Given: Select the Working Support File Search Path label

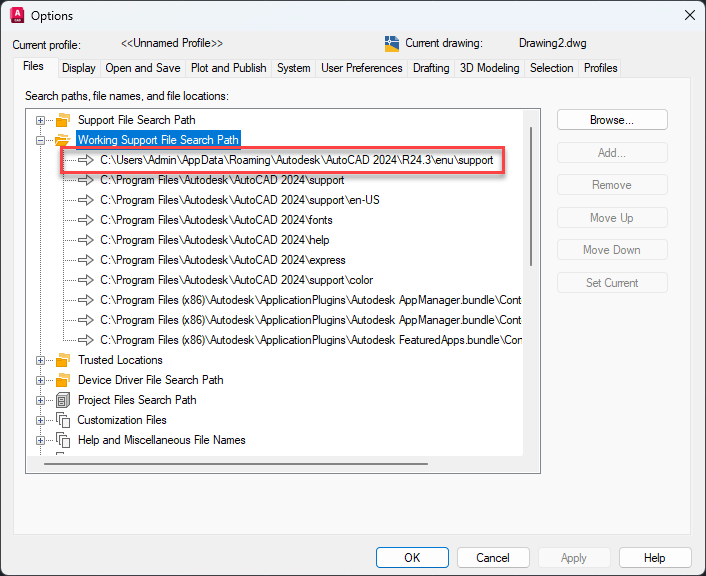Looking at the screenshot, I should pos(158,140).
